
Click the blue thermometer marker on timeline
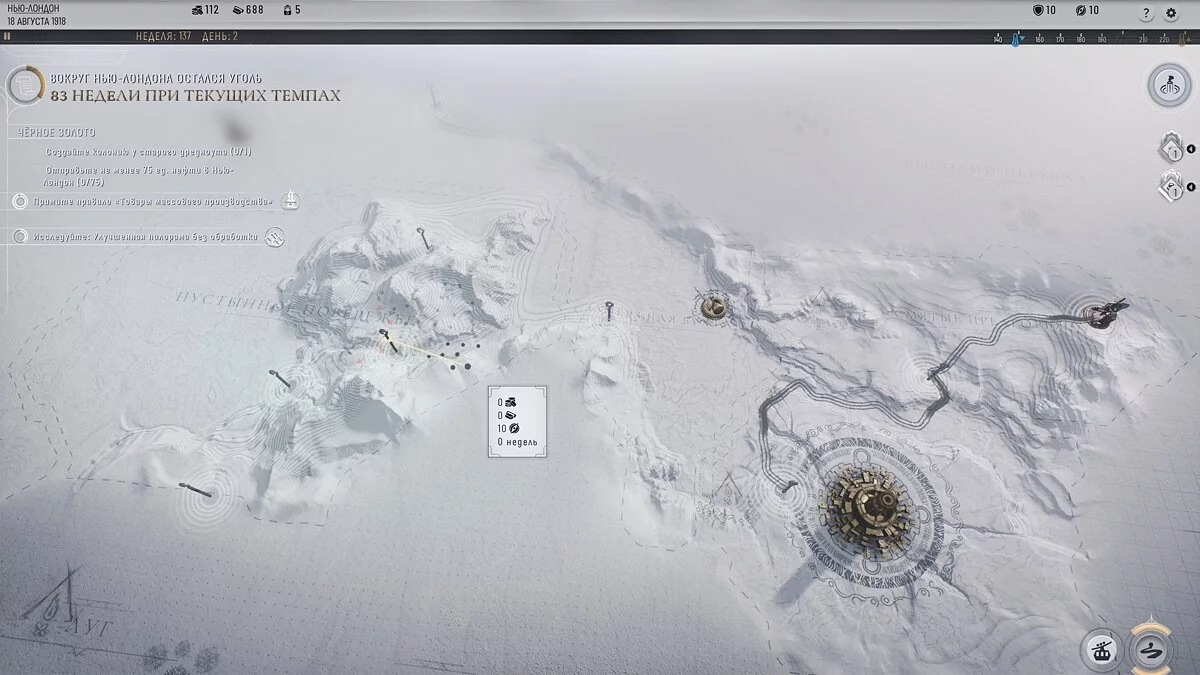[1017, 39]
